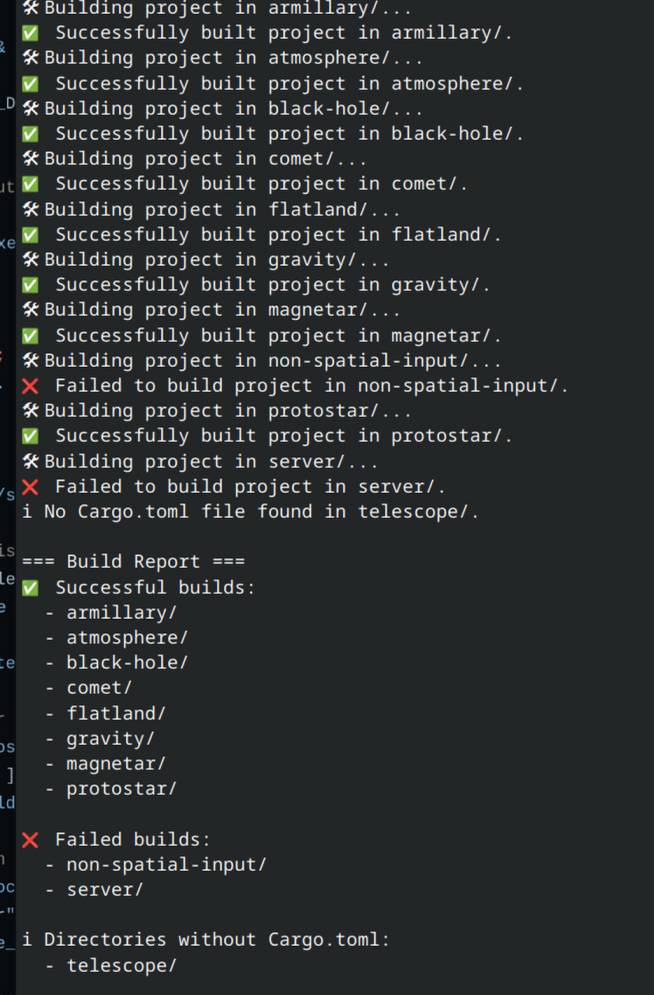The height and width of the screenshot is (995, 654).
Task: Click the info icon beside No Cargo.toml line
Action: click(27, 511)
